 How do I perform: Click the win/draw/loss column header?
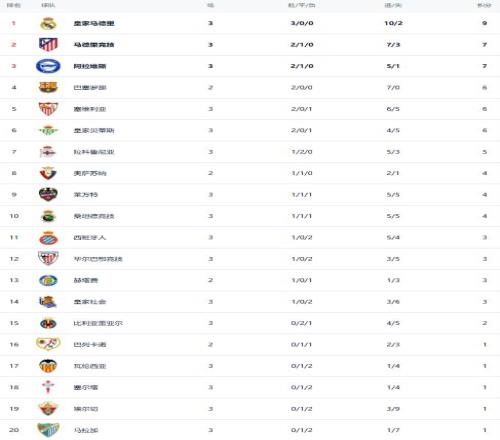point(302,5)
